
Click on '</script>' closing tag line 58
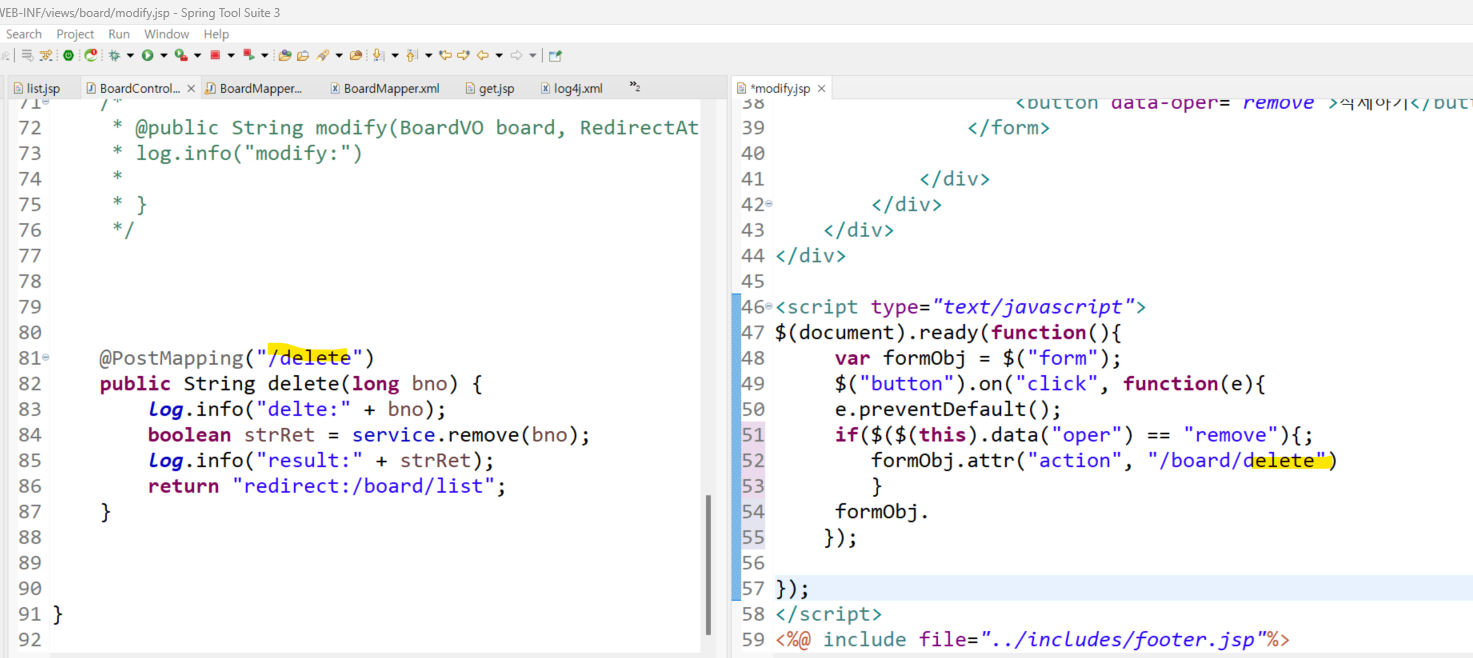tap(828, 614)
